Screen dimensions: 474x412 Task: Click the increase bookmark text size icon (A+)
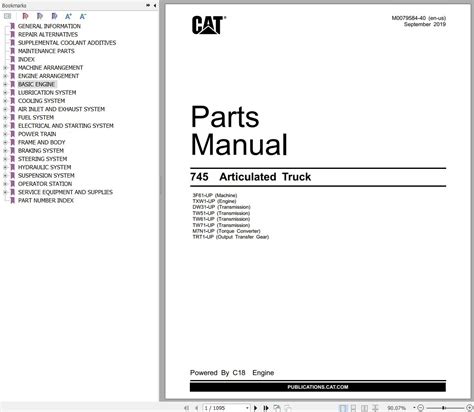coord(68,16)
